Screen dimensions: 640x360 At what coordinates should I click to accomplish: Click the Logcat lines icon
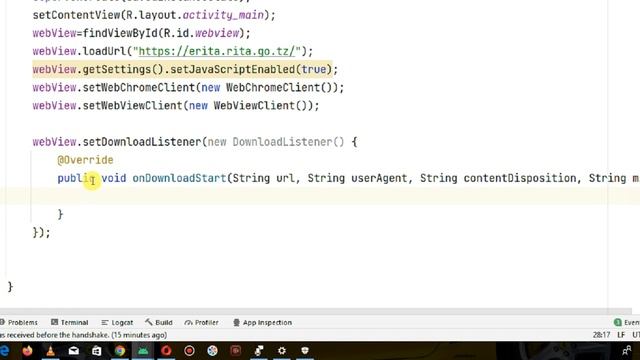[105, 322]
